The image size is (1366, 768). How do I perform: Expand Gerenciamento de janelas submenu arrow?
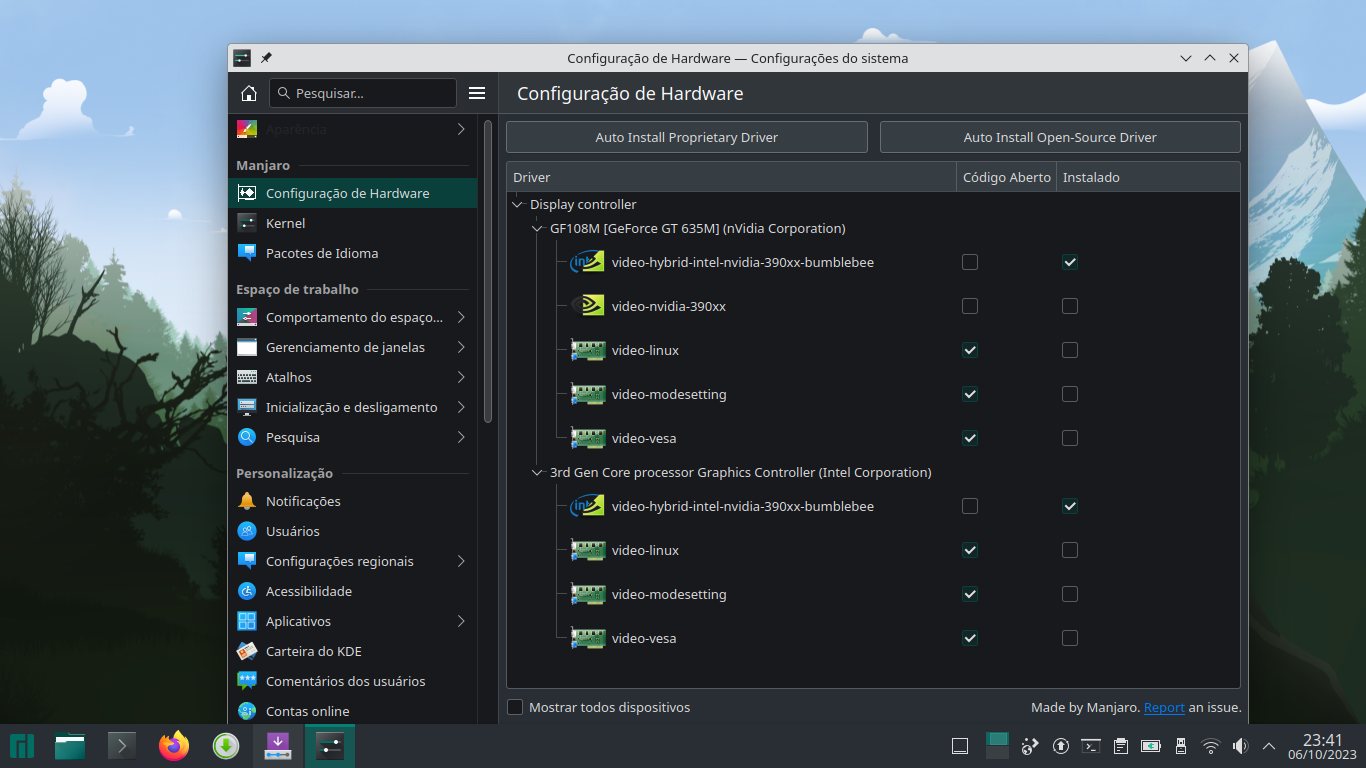coord(461,347)
